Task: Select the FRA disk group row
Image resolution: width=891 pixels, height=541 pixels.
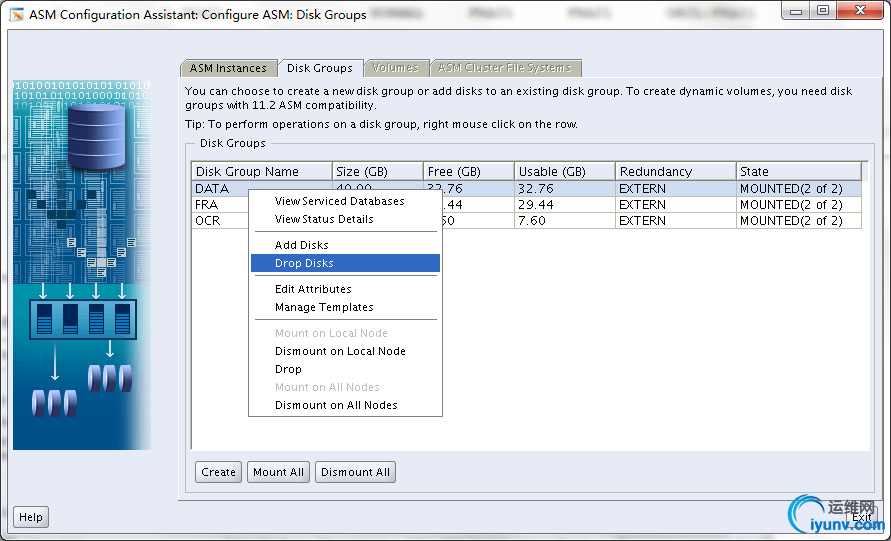Action: click(218, 204)
